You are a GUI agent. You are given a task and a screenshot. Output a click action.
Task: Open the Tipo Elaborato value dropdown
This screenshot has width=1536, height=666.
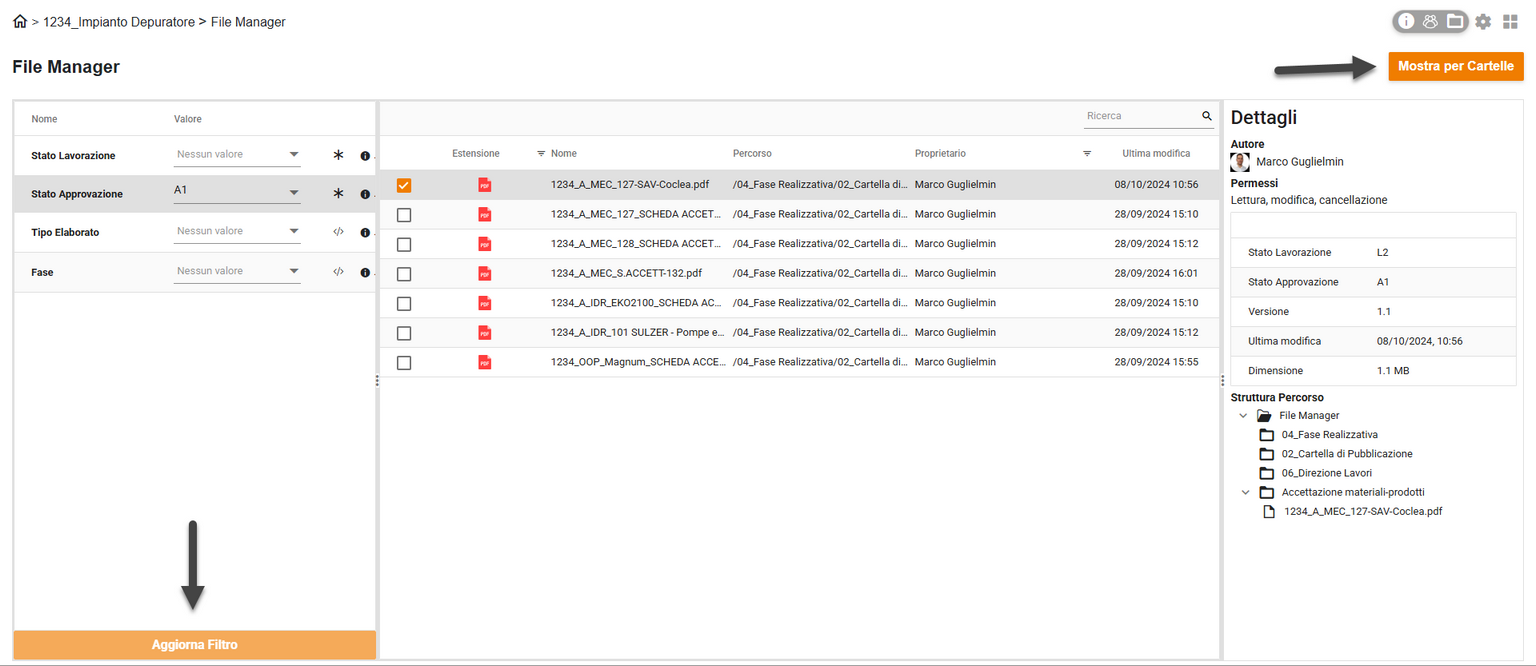click(x=237, y=231)
